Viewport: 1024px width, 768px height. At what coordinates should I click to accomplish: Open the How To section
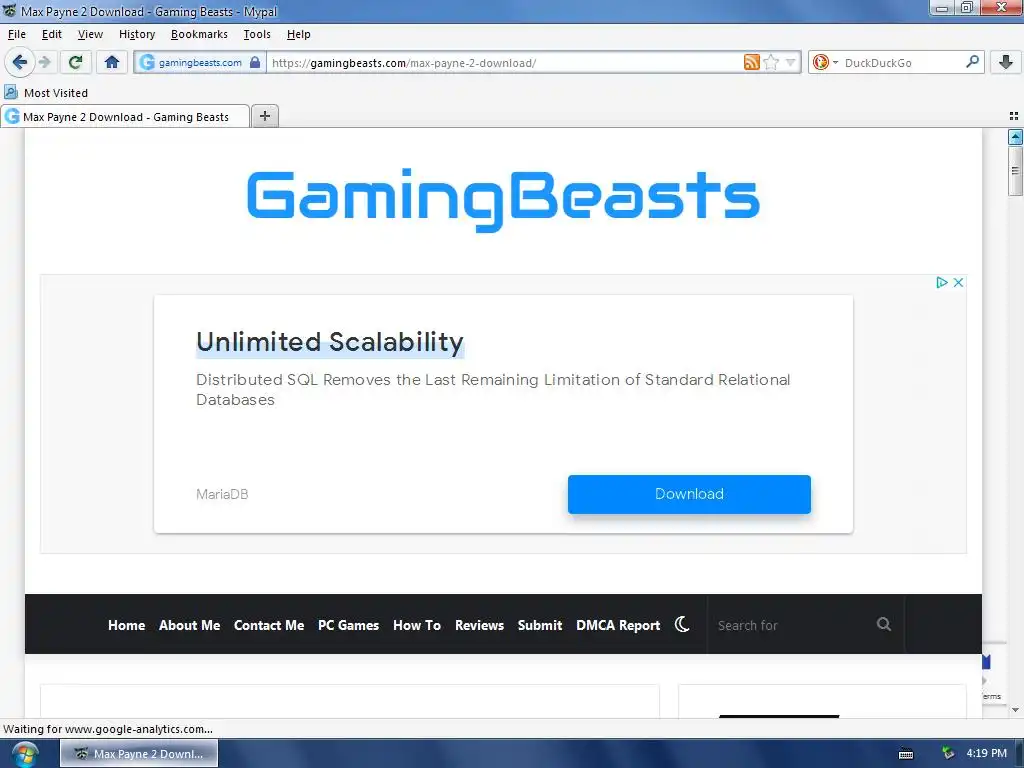coord(417,625)
